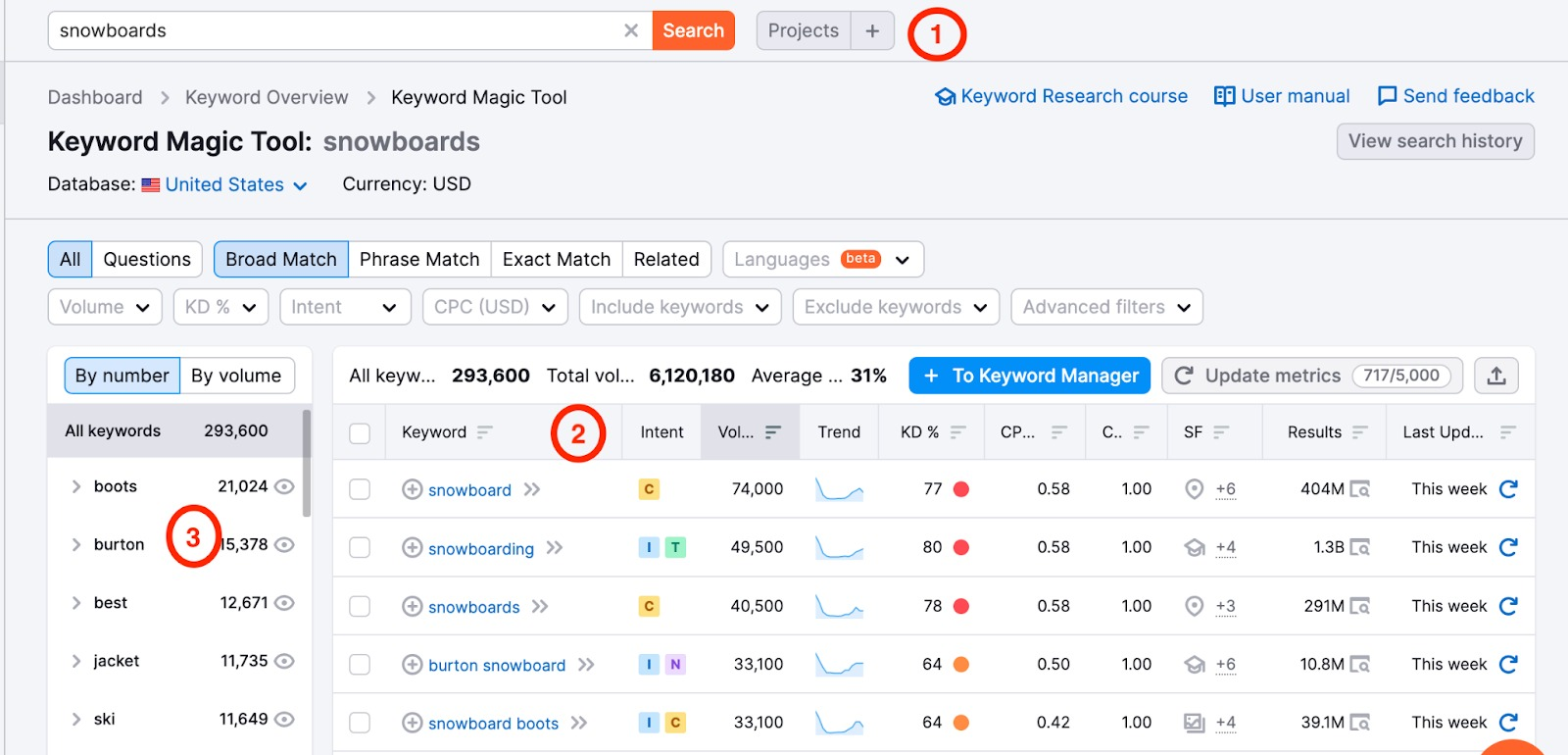Viewport: 1568px width, 755px height.
Task: Expand the ski keyword group
Action: (x=76, y=719)
